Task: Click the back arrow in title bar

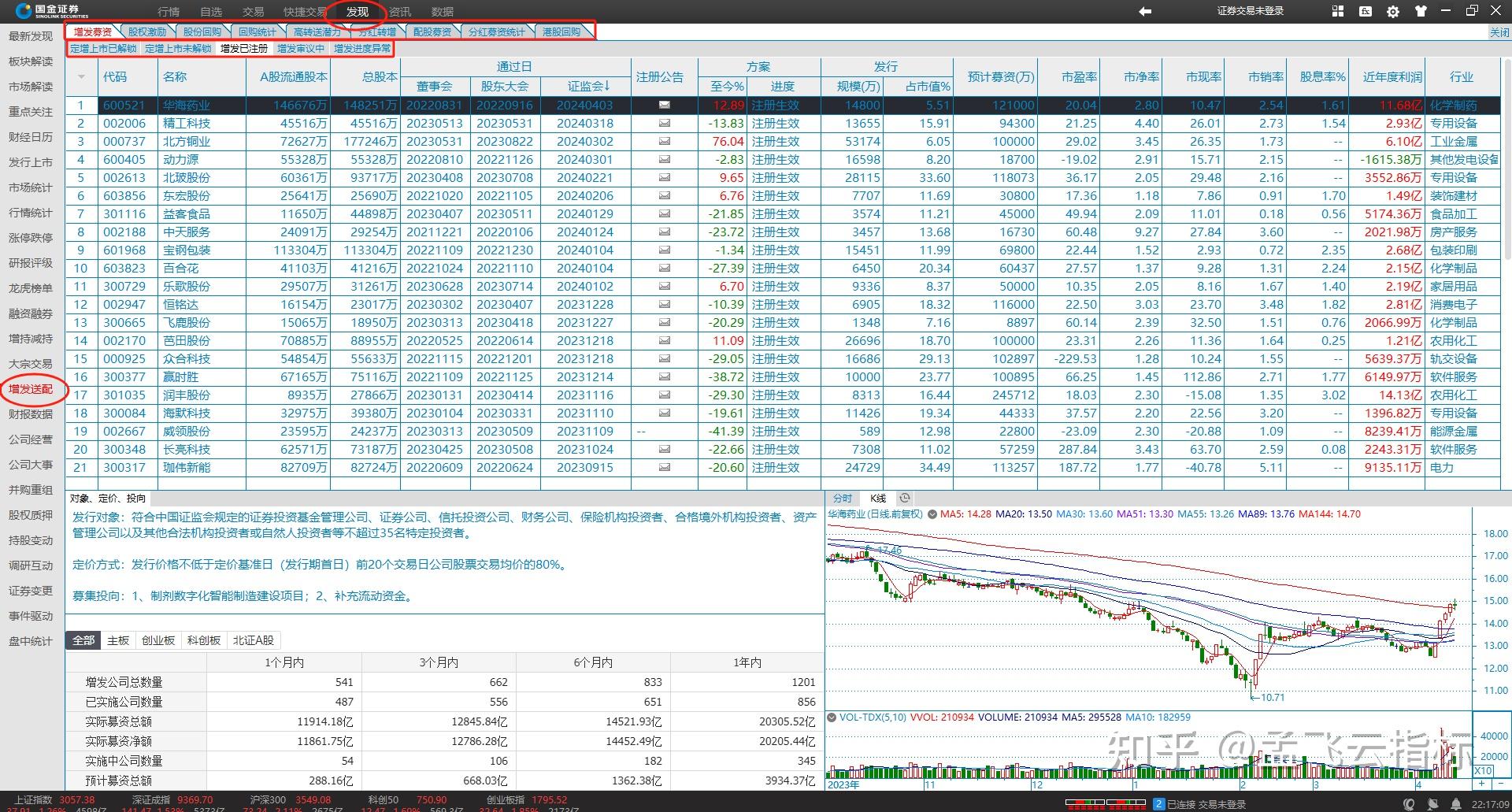Action: (x=1145, y=11)
